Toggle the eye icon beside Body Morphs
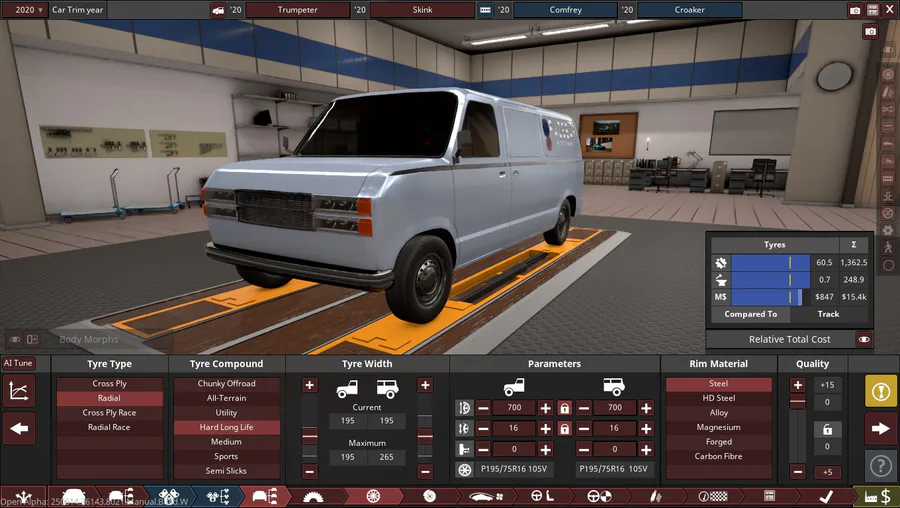 15,339
